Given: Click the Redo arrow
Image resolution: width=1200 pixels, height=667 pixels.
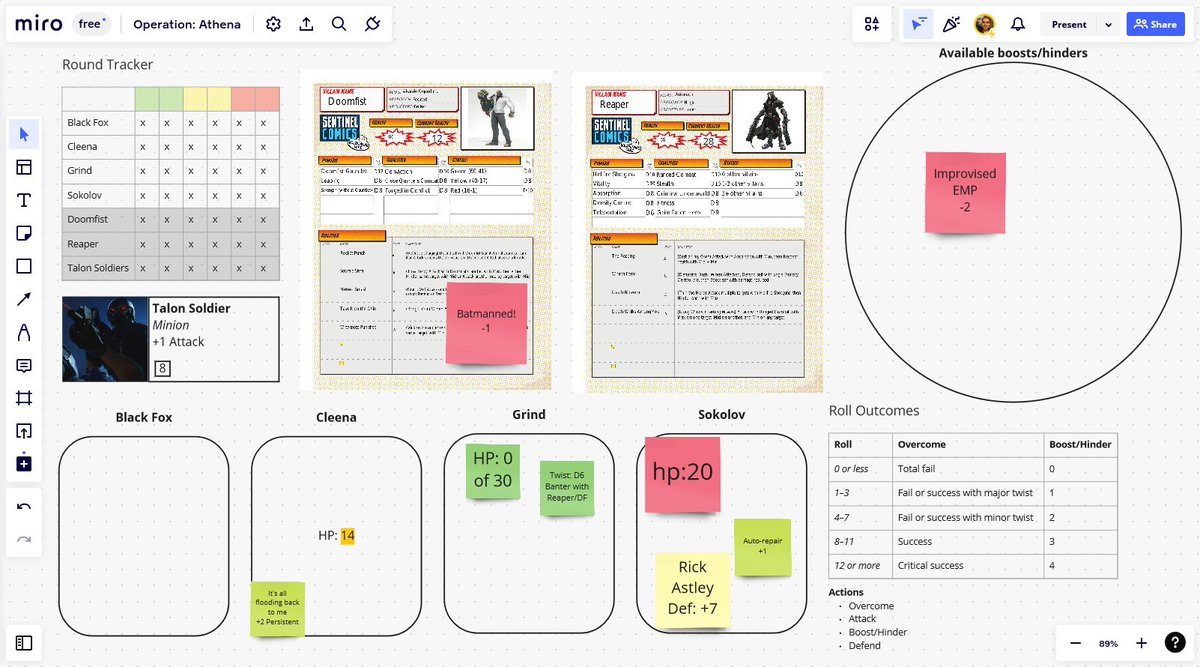Looking at the screenshot, I should click(x=24, y=539).
